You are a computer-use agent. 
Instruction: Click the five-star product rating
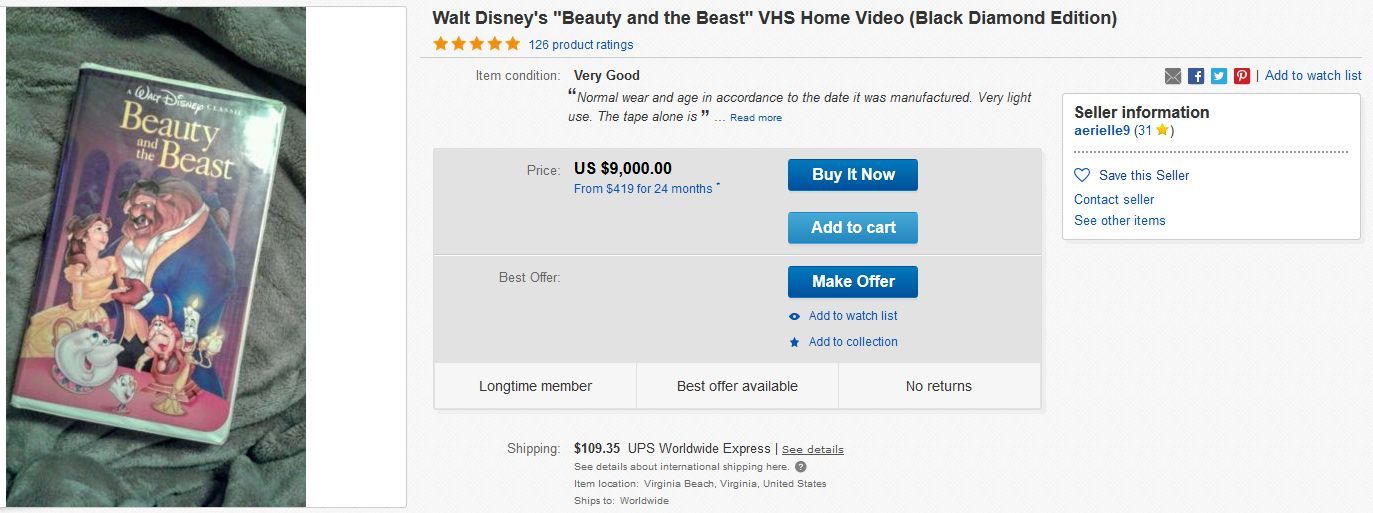pyautogui.click(x=477, y=44)
